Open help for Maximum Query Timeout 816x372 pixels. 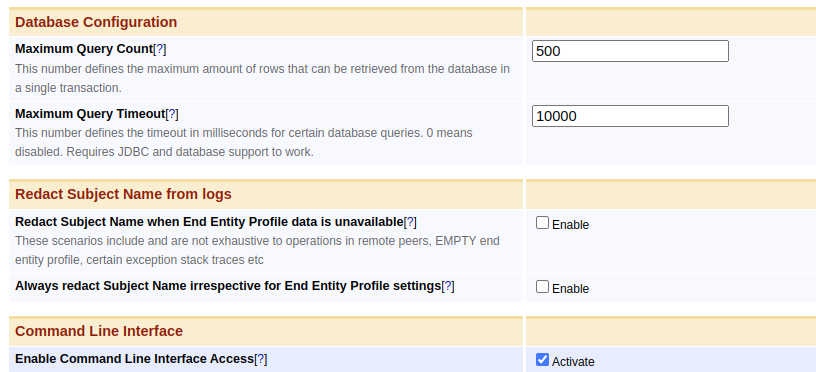[x=172, y=114]
